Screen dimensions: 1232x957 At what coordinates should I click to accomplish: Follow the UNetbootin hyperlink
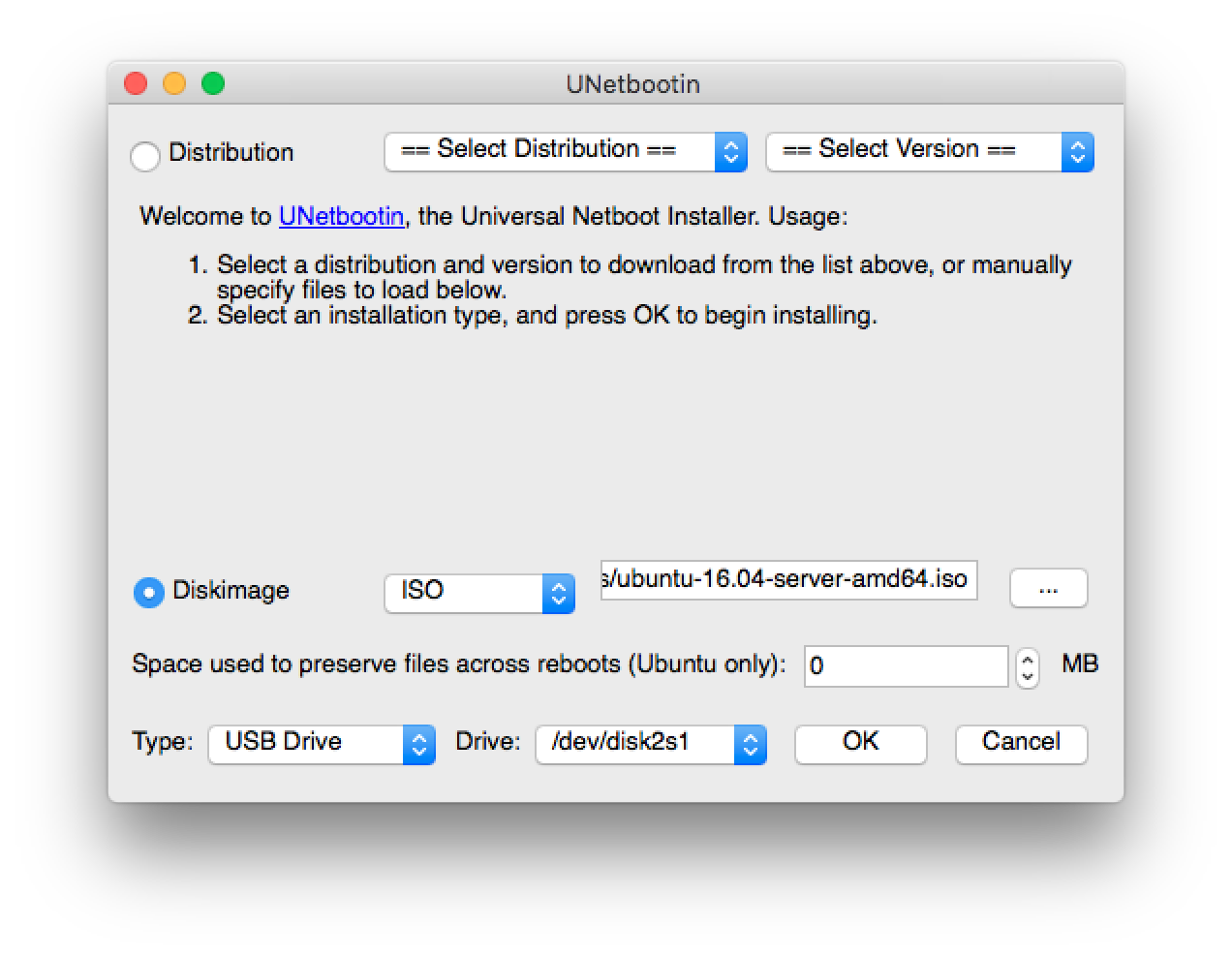pos(341,216)
